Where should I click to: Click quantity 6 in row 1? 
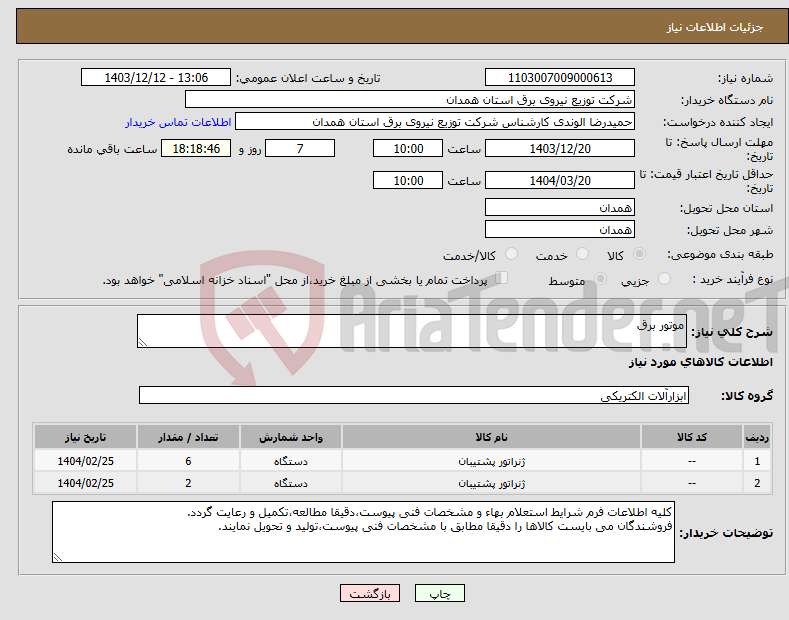188,461
